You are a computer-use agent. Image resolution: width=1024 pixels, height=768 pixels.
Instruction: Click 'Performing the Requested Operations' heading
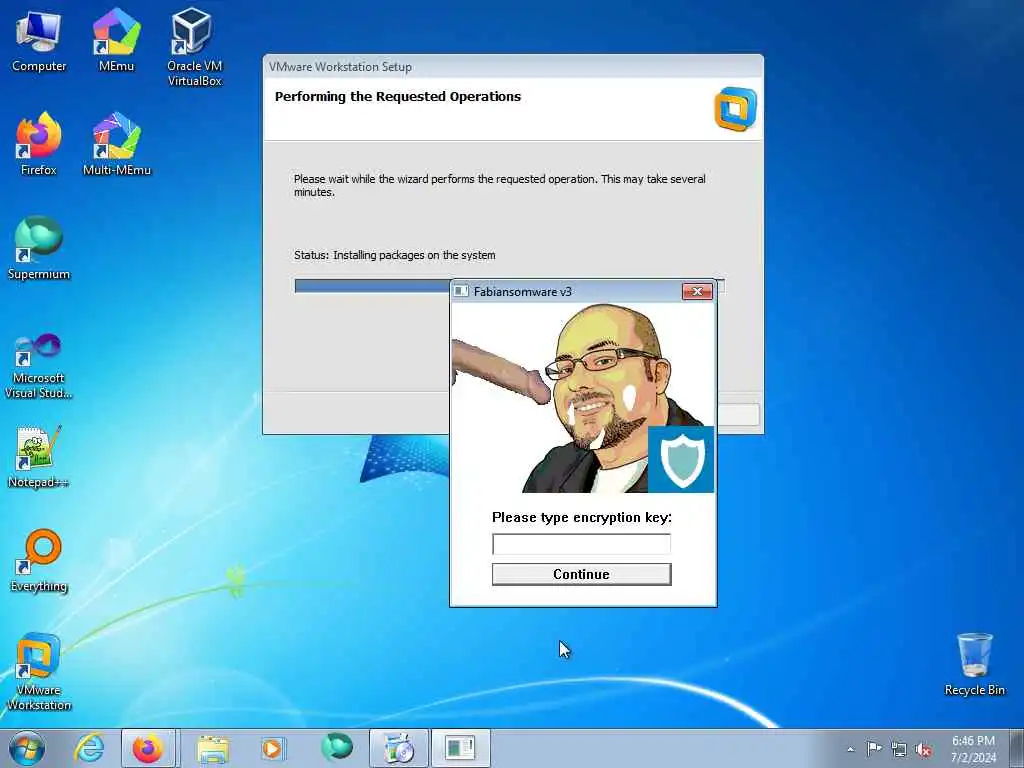click(x=398, y=97)
